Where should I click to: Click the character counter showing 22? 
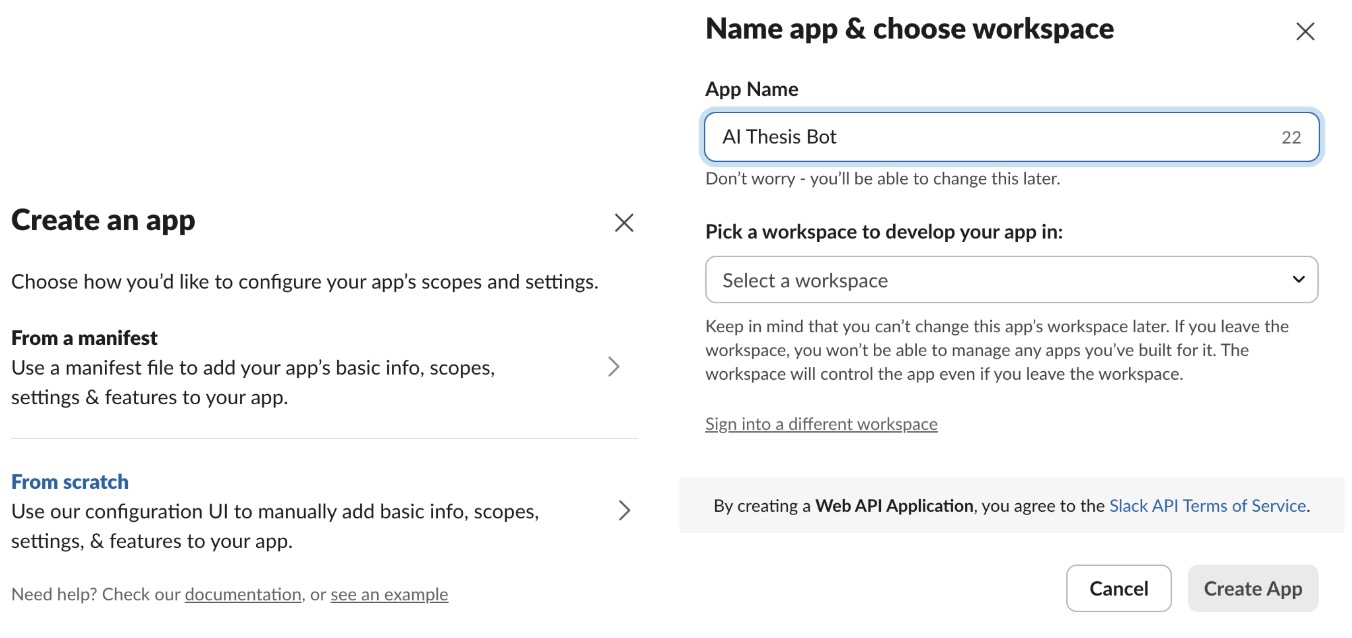(x=1291, y=138)
